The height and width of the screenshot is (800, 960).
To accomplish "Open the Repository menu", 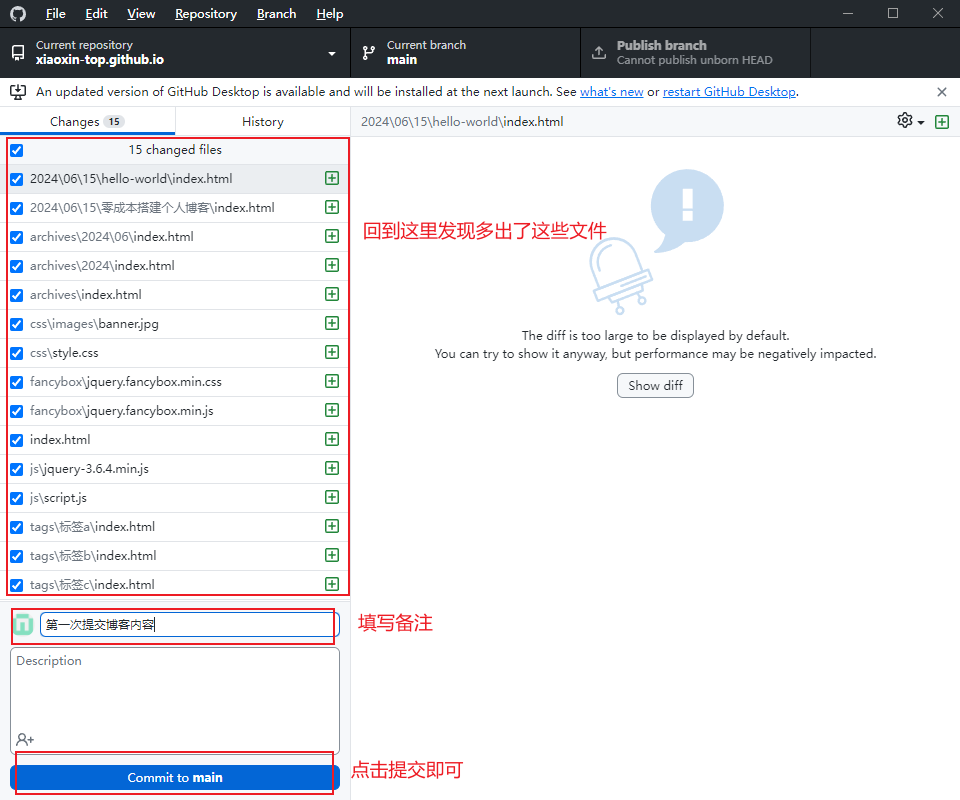I will 205,14.
